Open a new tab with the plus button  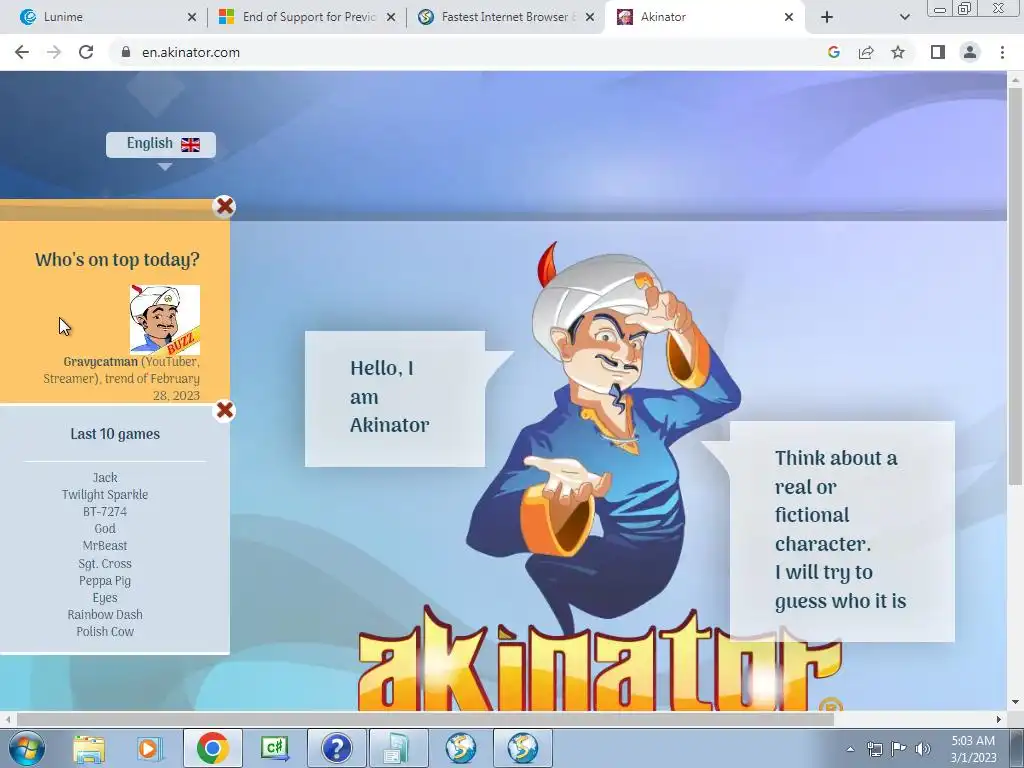[x=827, y=17]
